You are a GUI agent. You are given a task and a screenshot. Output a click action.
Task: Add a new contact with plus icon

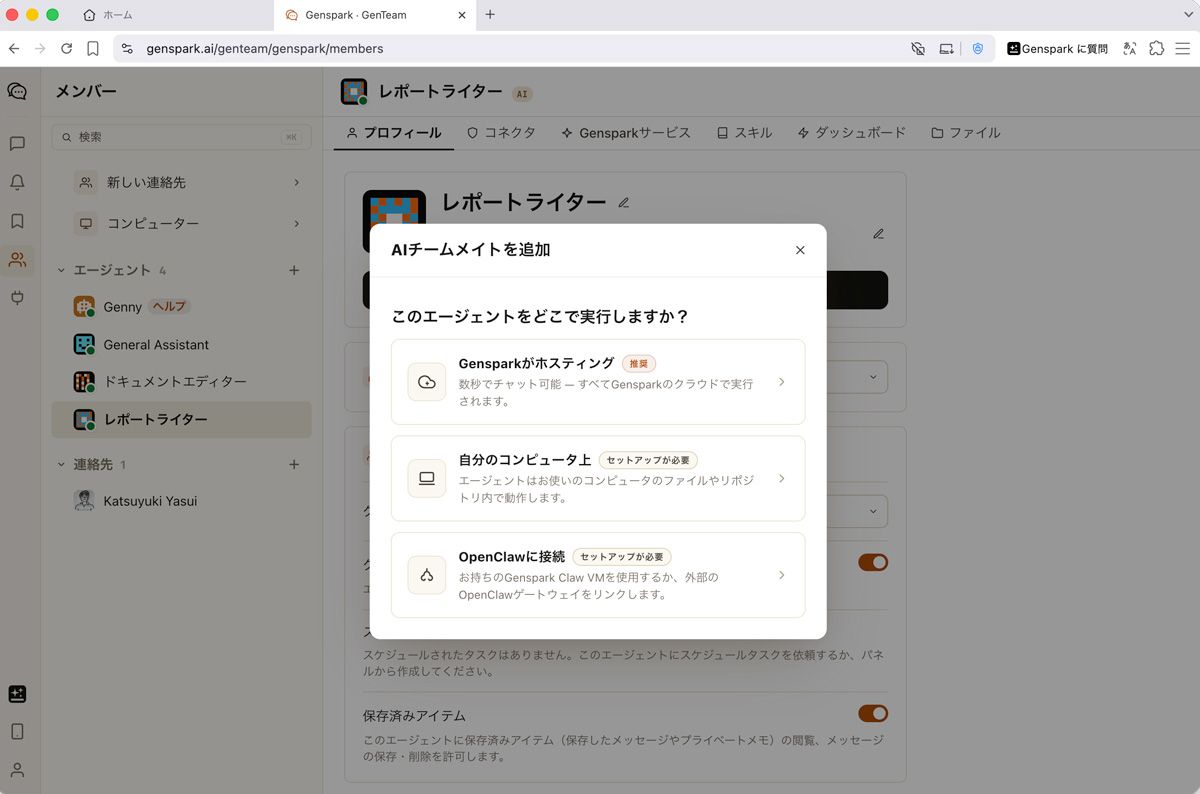[294, 464]
